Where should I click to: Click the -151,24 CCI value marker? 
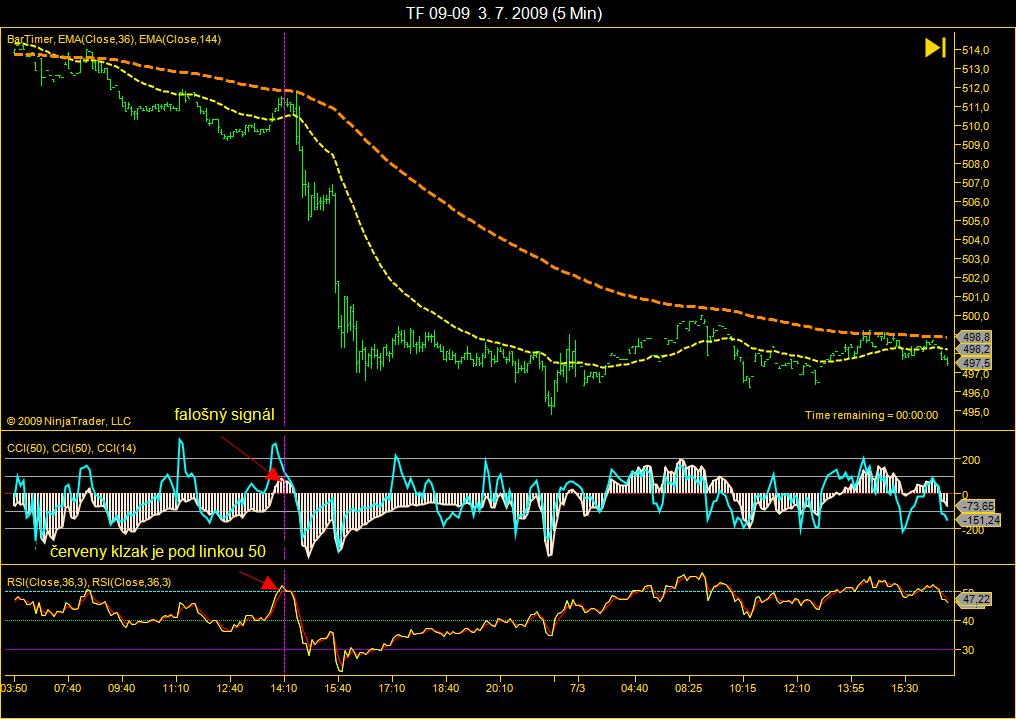click(979, 520)
